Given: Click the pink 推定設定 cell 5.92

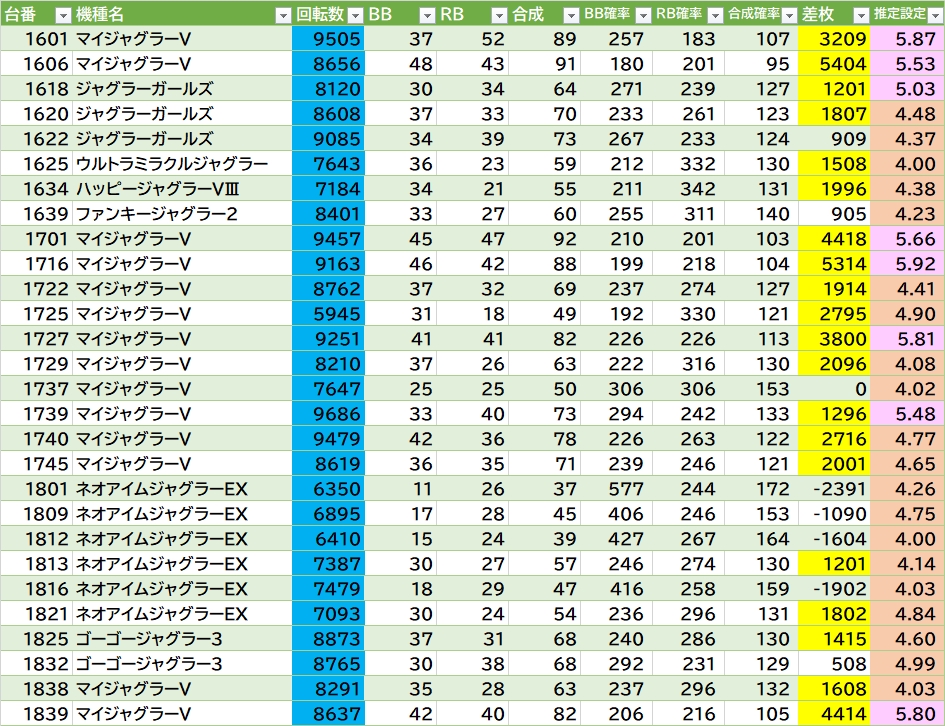Looking at the screenshot, I should 907,264.
